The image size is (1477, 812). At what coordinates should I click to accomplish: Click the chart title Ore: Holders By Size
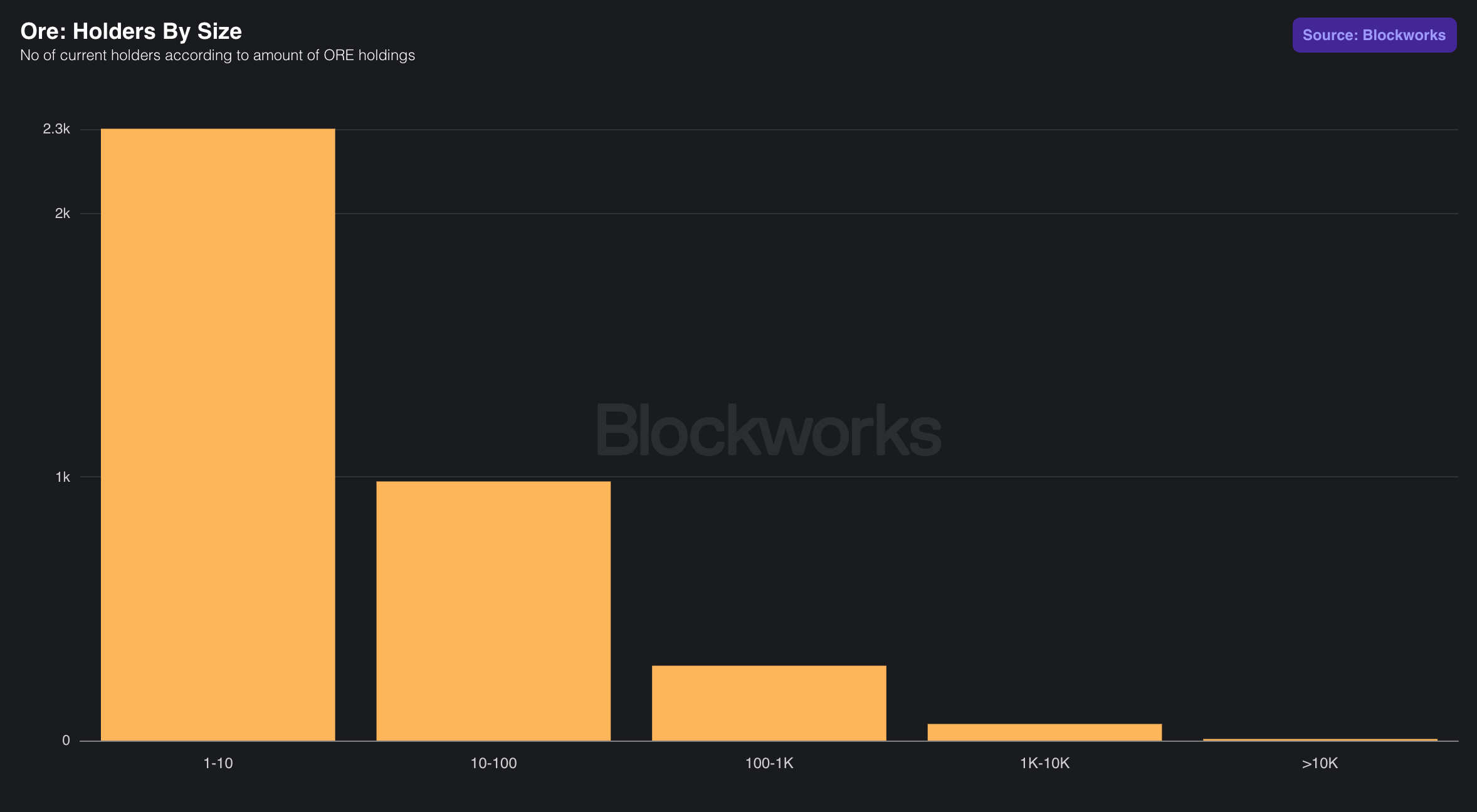tap(131, 31)
